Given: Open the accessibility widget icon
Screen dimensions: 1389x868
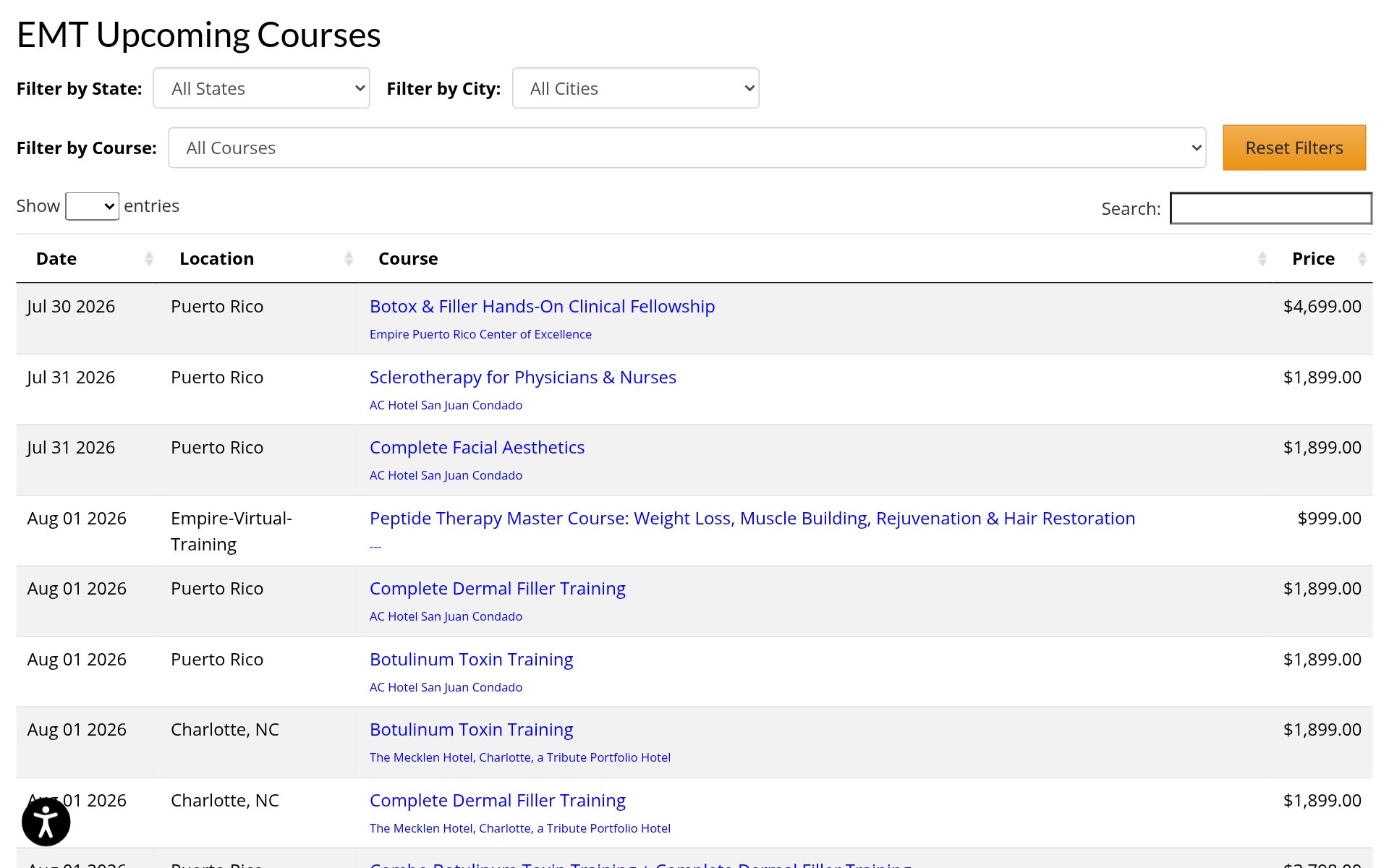Looking at the screenshot, I should click(x=46, y=822).
